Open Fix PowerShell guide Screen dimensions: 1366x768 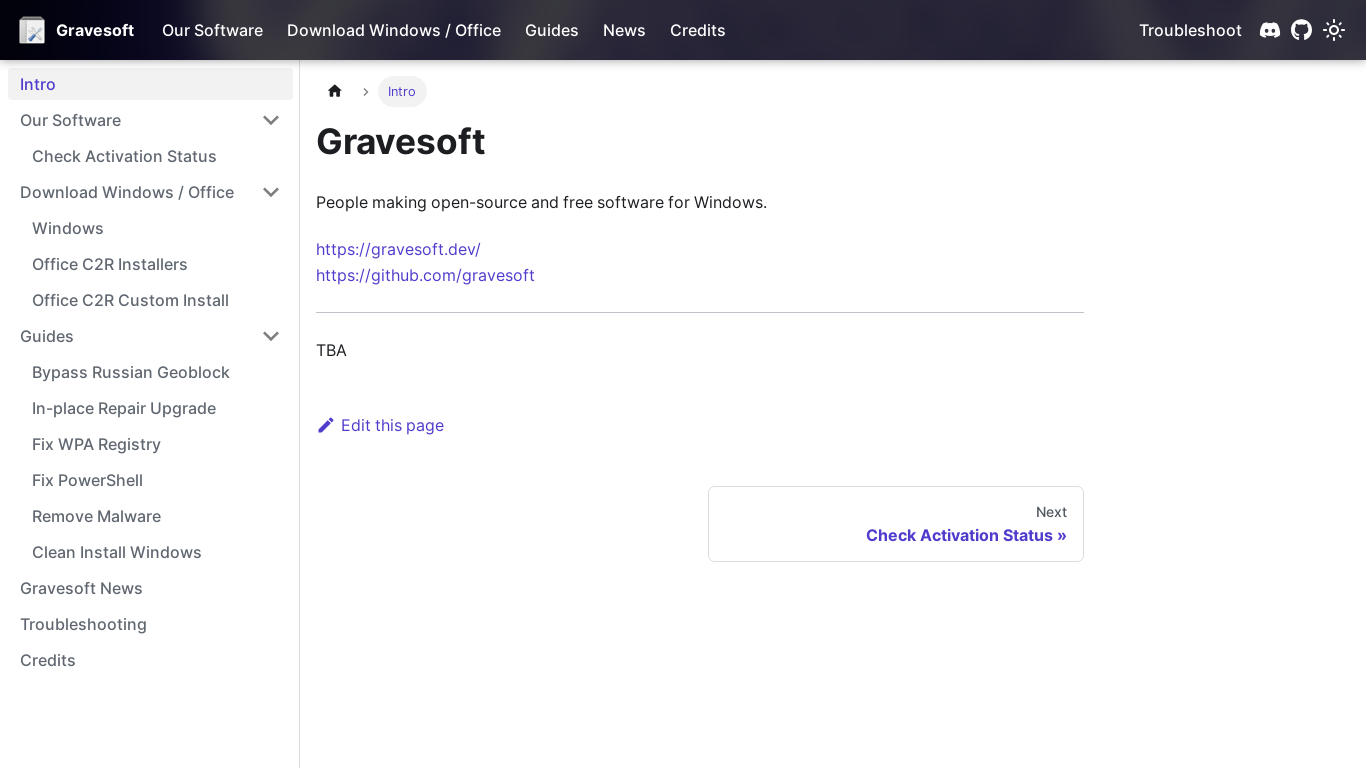click(87, 480)
